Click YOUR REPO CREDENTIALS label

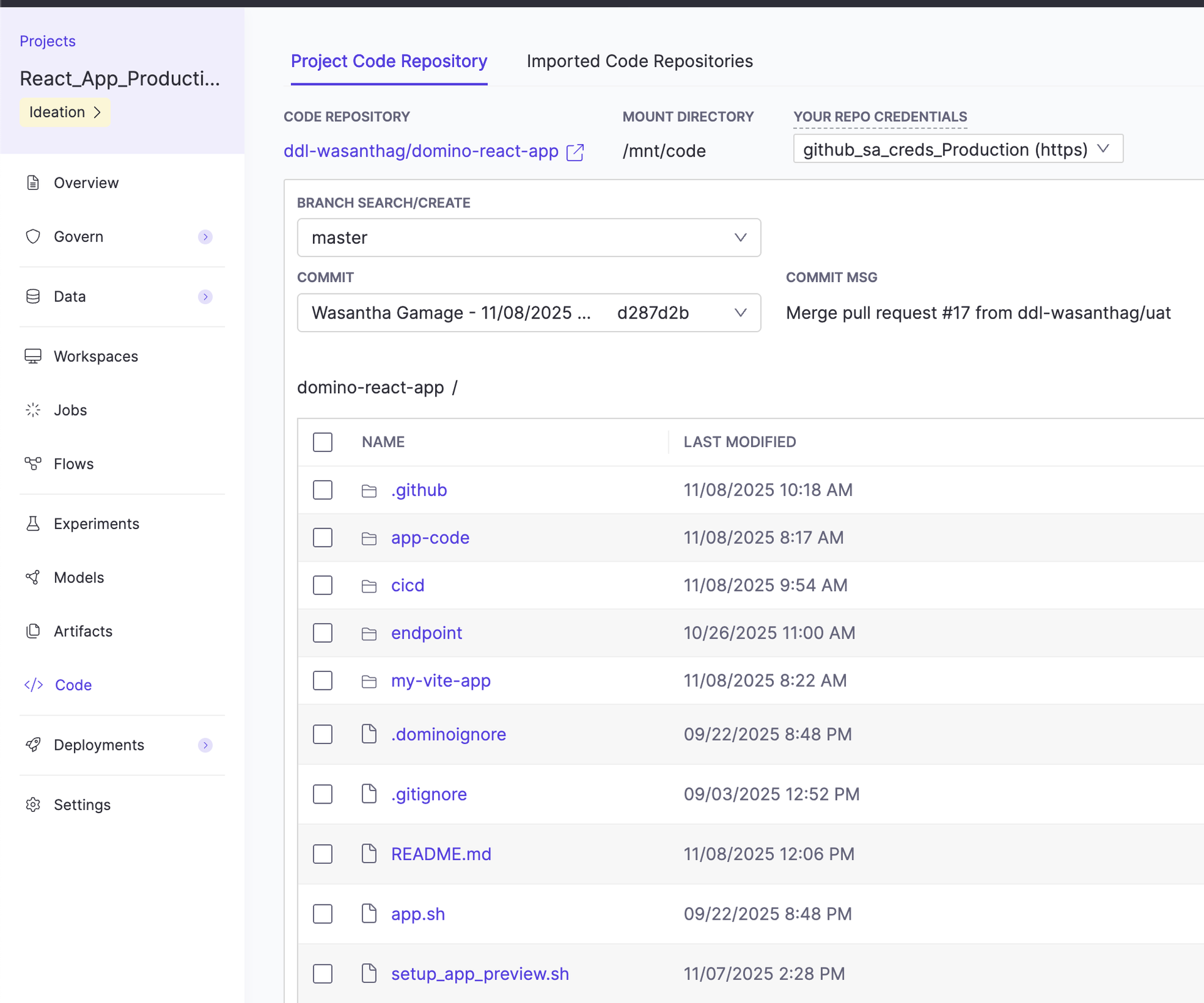point(880,117)
